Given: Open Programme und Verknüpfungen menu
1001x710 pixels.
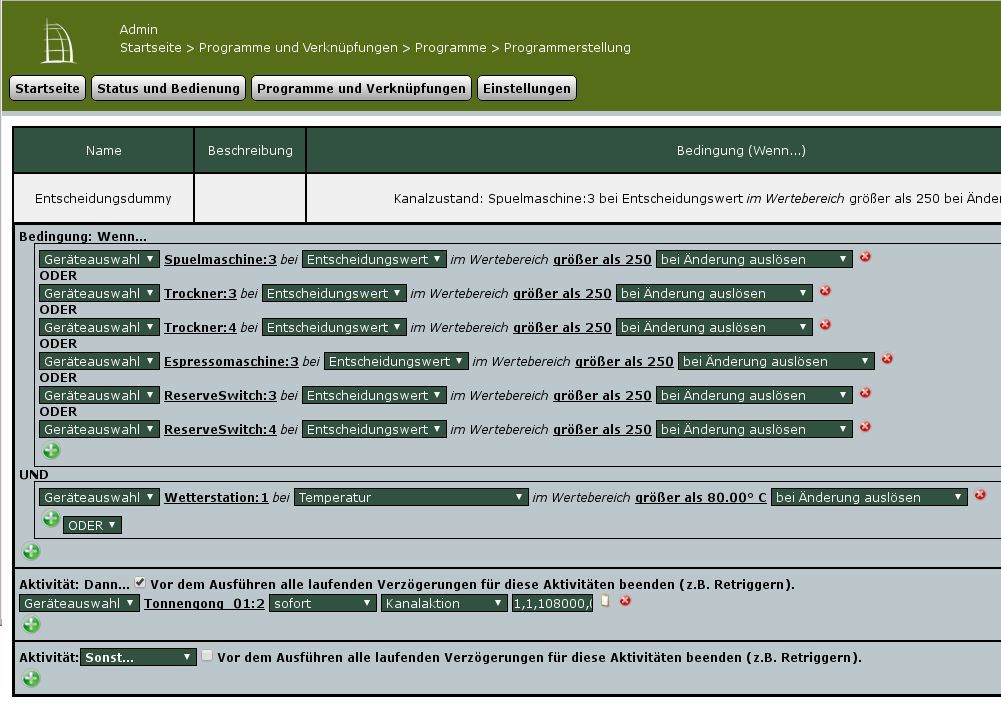Looking at the screenshot, I should click(x=361, y=88).
